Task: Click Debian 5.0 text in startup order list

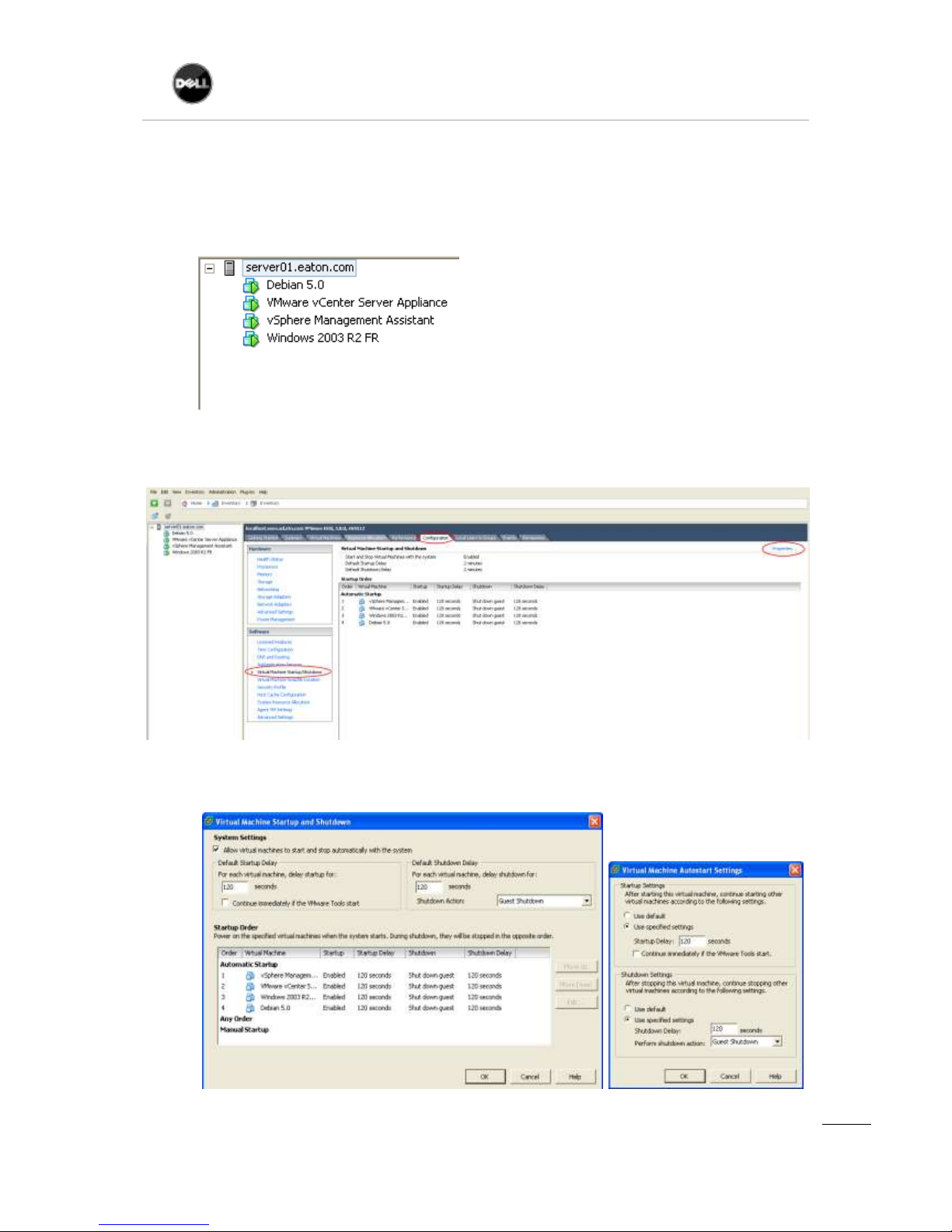Action: [275, 1008]
